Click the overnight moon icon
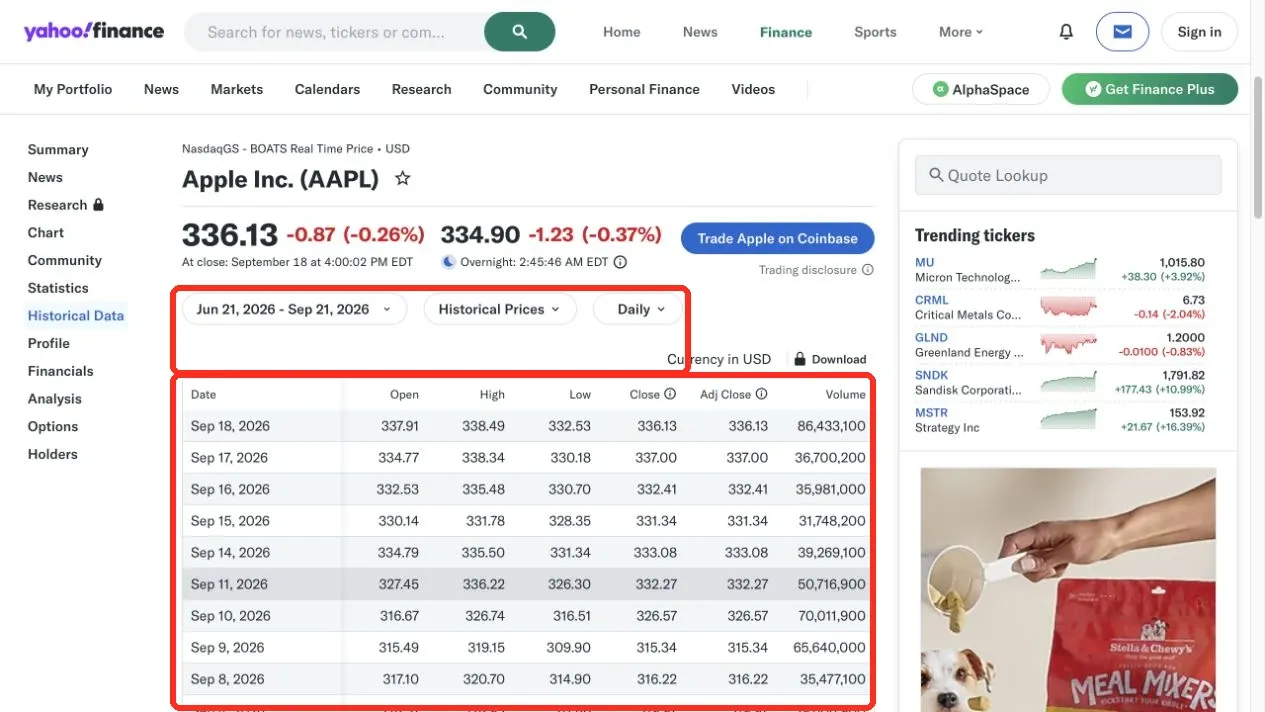This screenshot has height=712, width=1265. 449,263
